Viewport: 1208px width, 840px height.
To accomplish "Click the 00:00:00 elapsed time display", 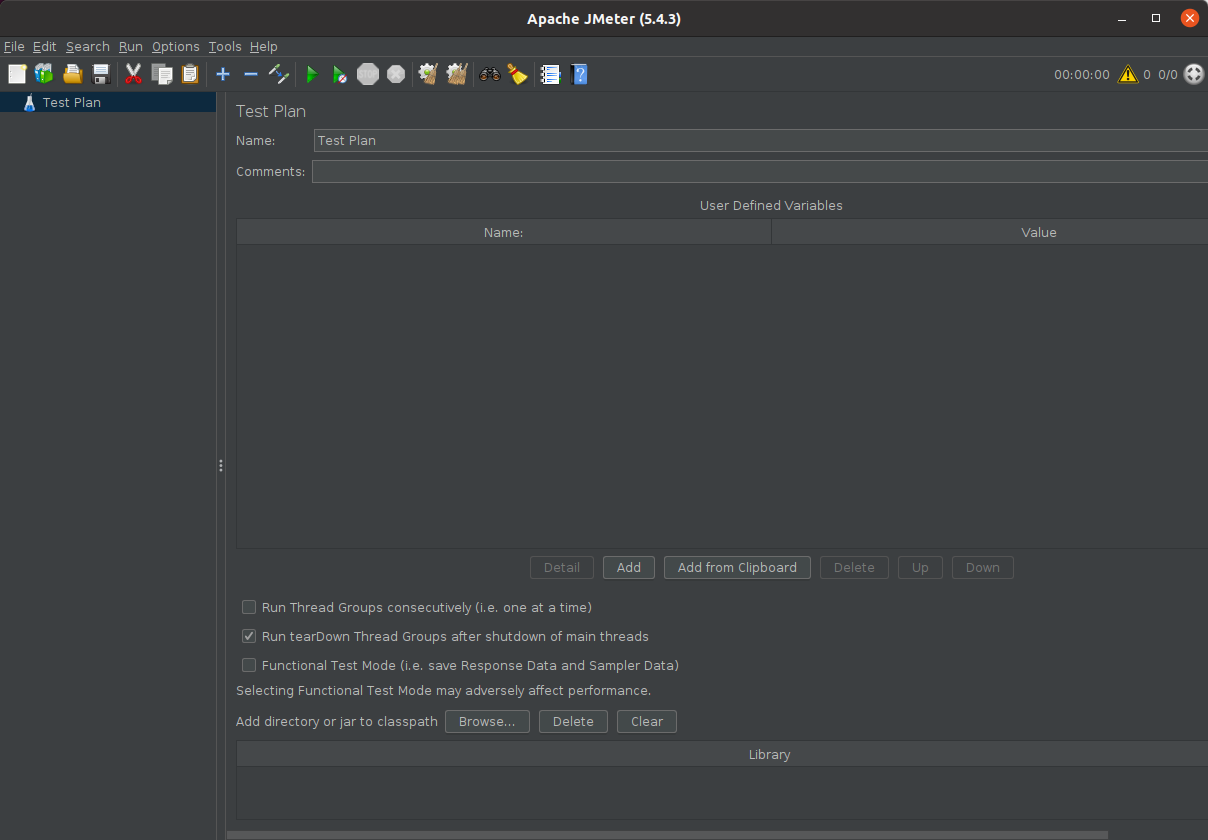I will click(1082, 74).
